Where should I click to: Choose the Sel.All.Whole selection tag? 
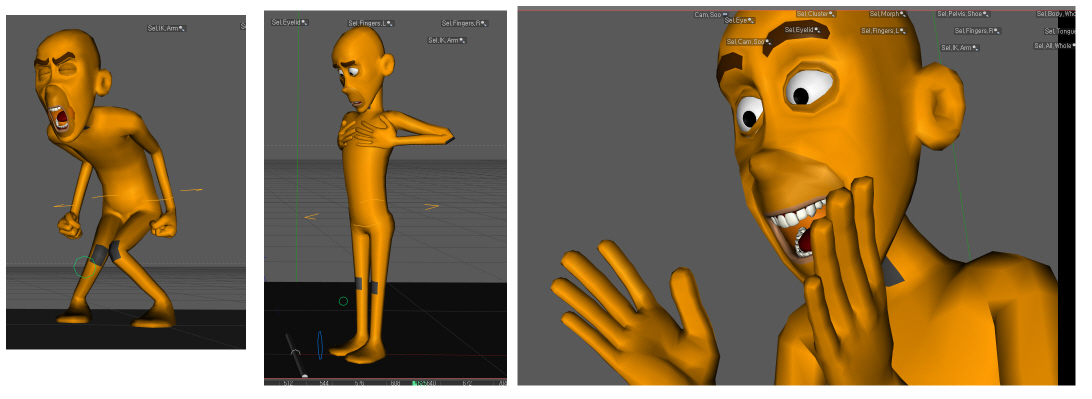[1055, 46]
